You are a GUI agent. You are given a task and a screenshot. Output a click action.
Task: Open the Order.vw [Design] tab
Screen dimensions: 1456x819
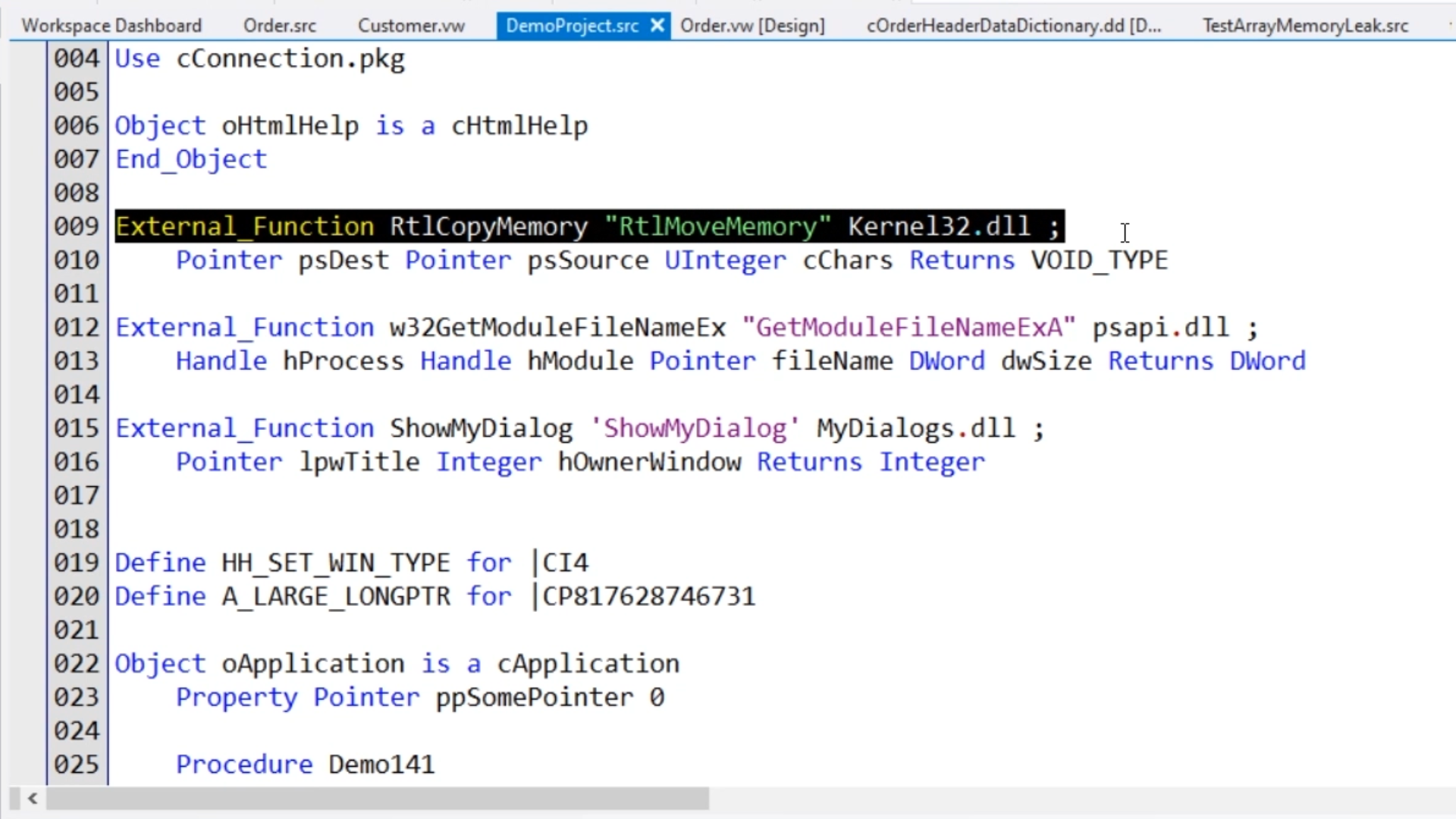pos(752,26)
